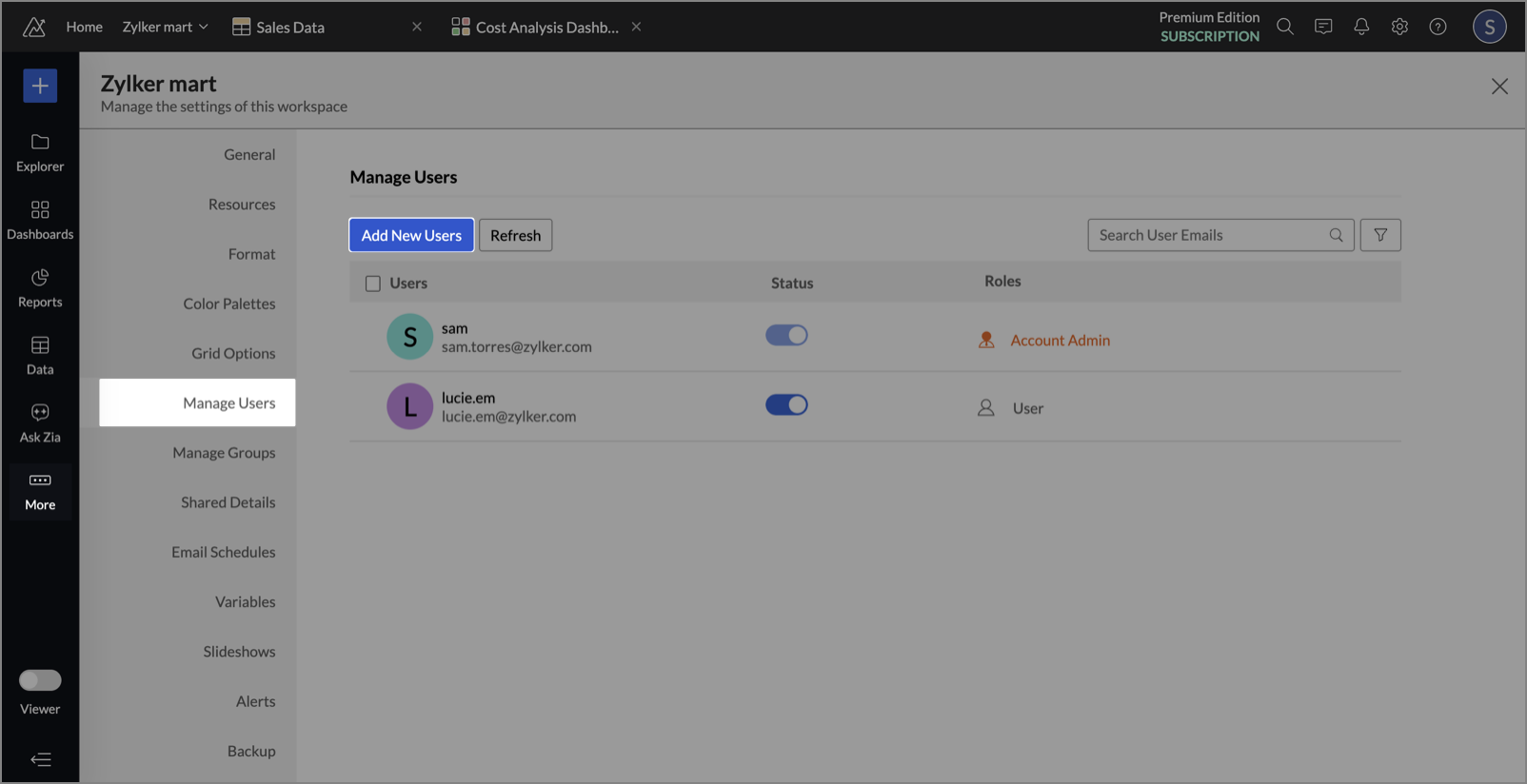Disable lucie.em user status toggle

pos(786,405)
